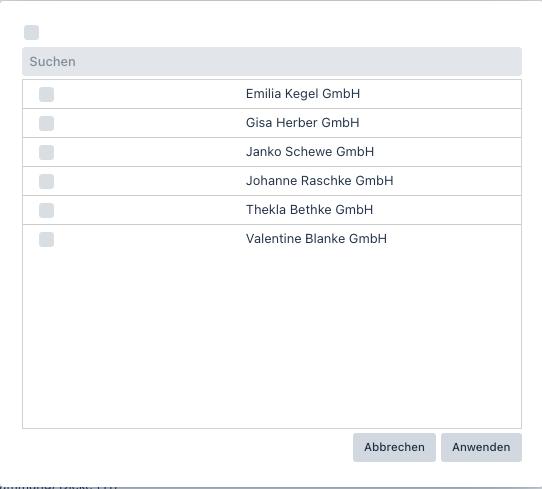Choose the Janko Schewe GmbH entry text

310,152
